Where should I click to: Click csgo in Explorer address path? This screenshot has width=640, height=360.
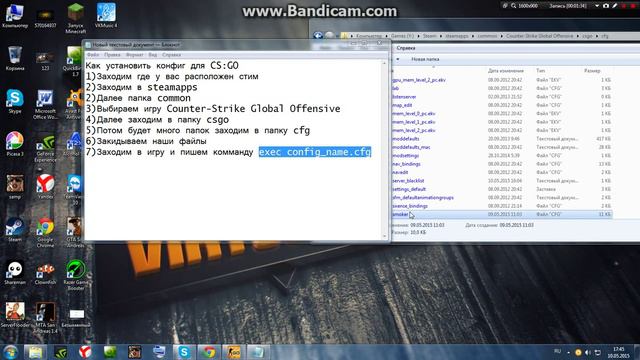587,36
